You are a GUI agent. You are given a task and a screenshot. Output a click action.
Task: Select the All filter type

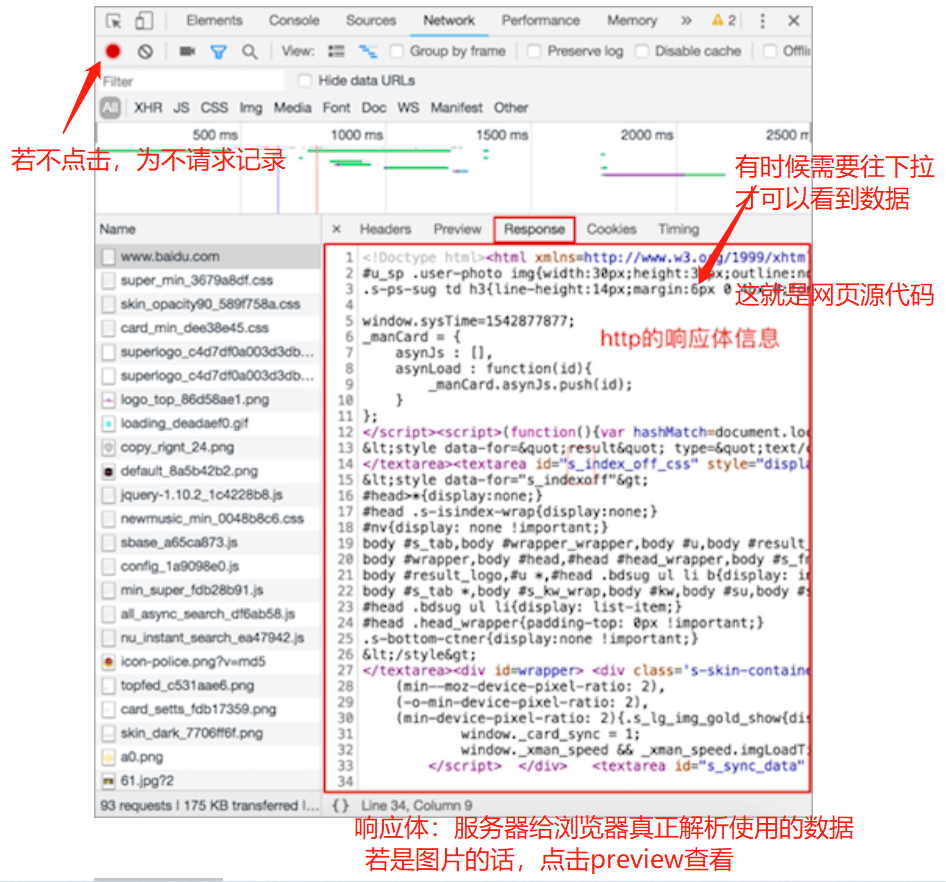(110, 108)
